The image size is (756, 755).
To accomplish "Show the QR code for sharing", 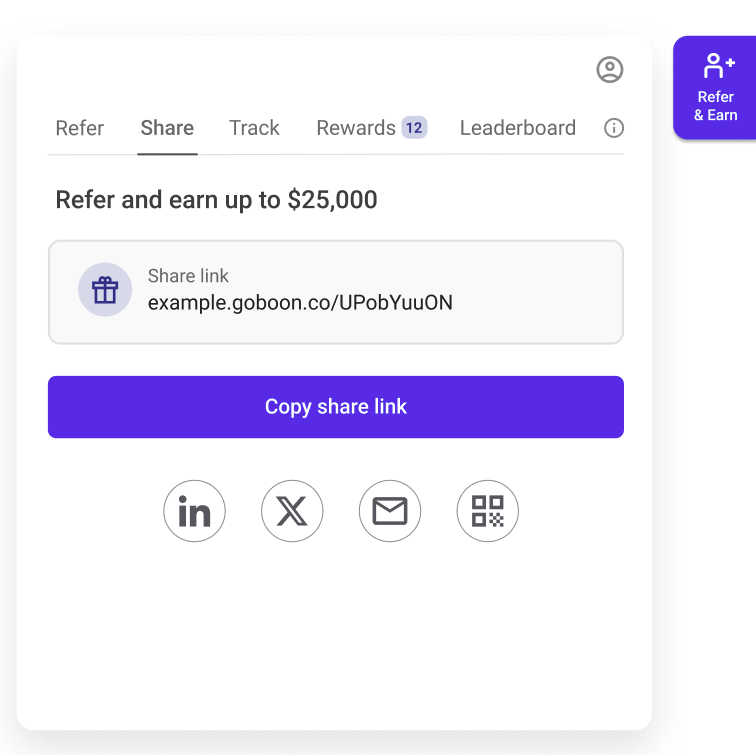I will 488,512.
